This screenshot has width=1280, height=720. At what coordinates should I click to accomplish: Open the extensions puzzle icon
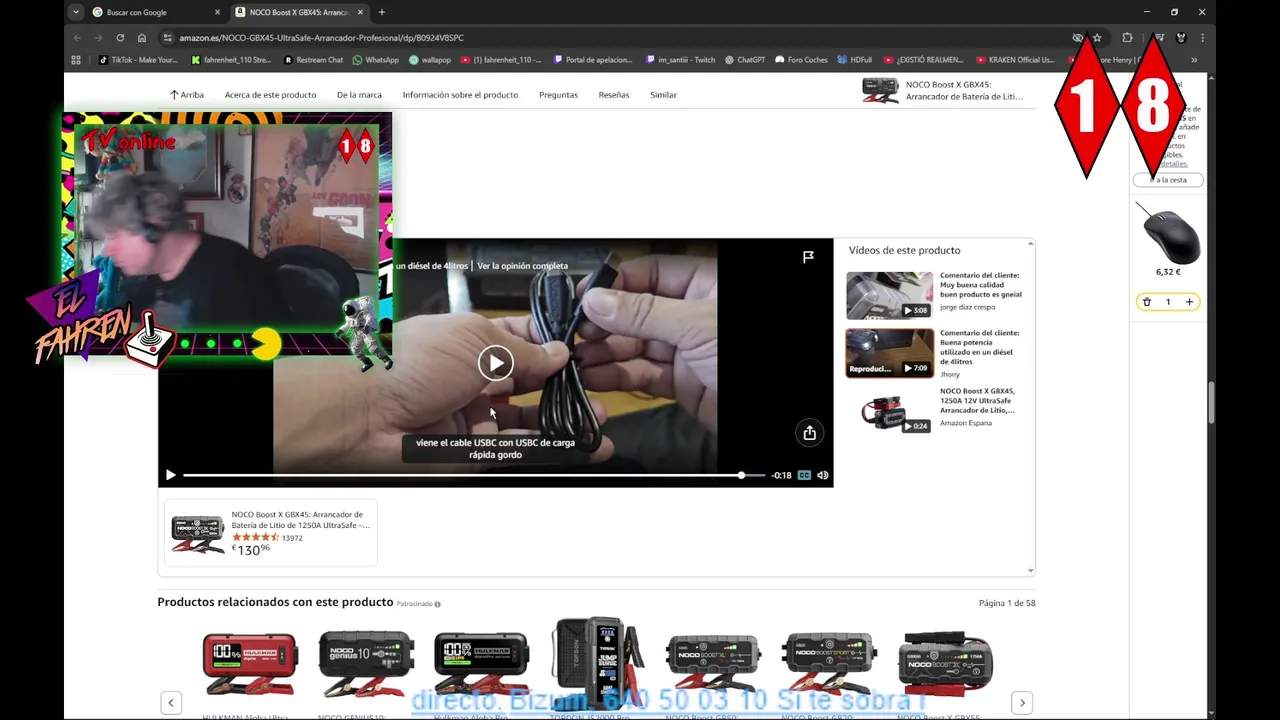coord(1127,37)
